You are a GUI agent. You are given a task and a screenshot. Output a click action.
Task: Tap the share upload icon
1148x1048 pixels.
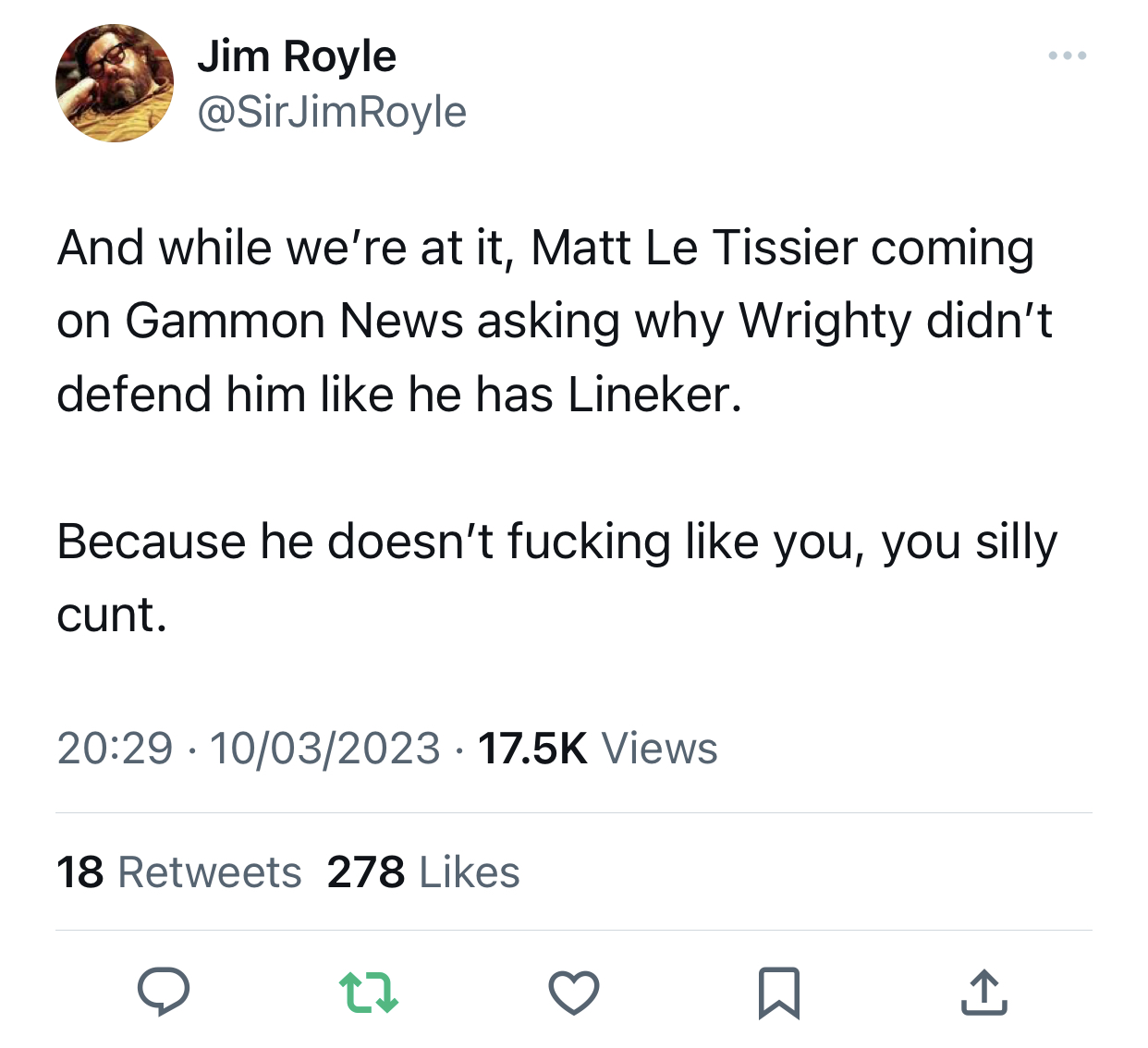pyautogui.click(x=983, y=993)
